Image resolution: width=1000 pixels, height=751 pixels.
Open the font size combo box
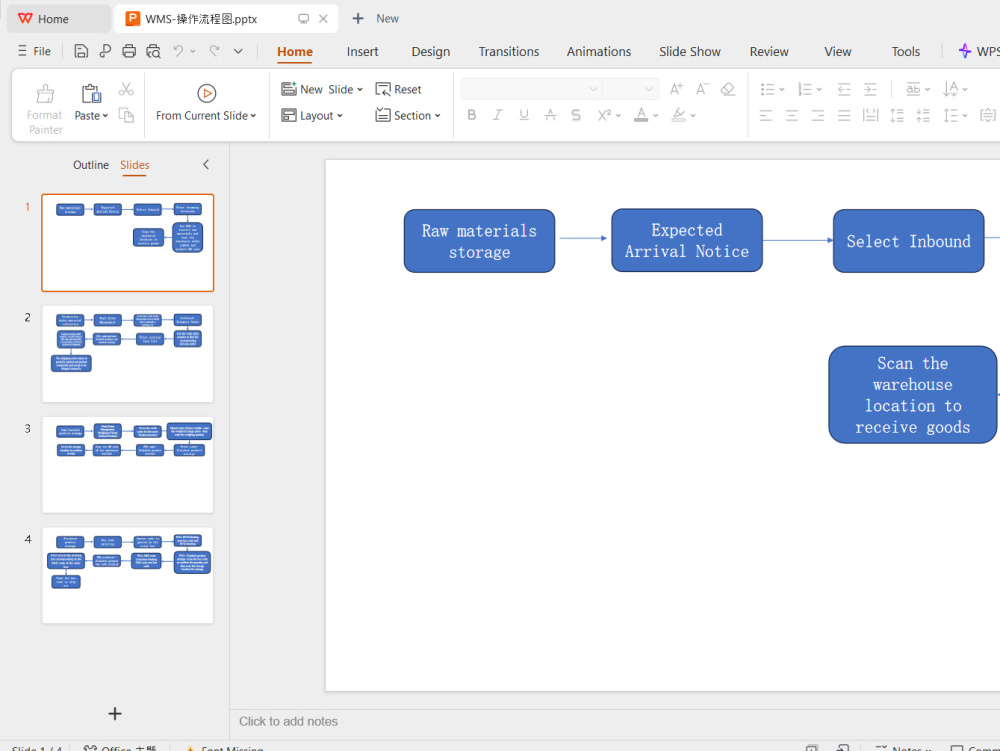(x=630, y=89)
